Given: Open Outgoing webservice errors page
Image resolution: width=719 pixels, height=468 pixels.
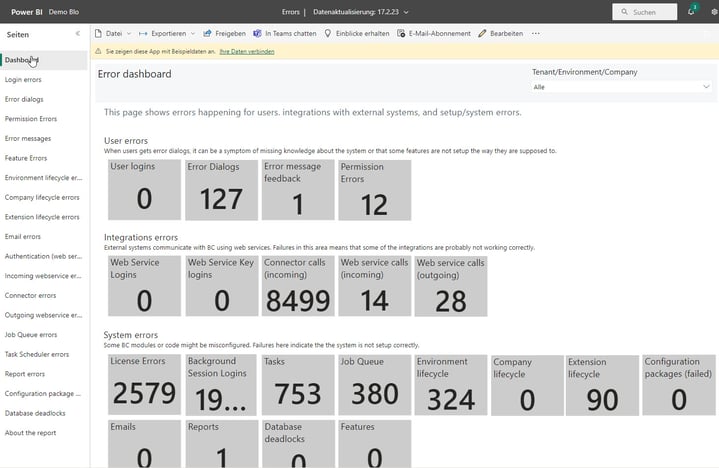Looking at the screenshot, I should coord(44,315).
